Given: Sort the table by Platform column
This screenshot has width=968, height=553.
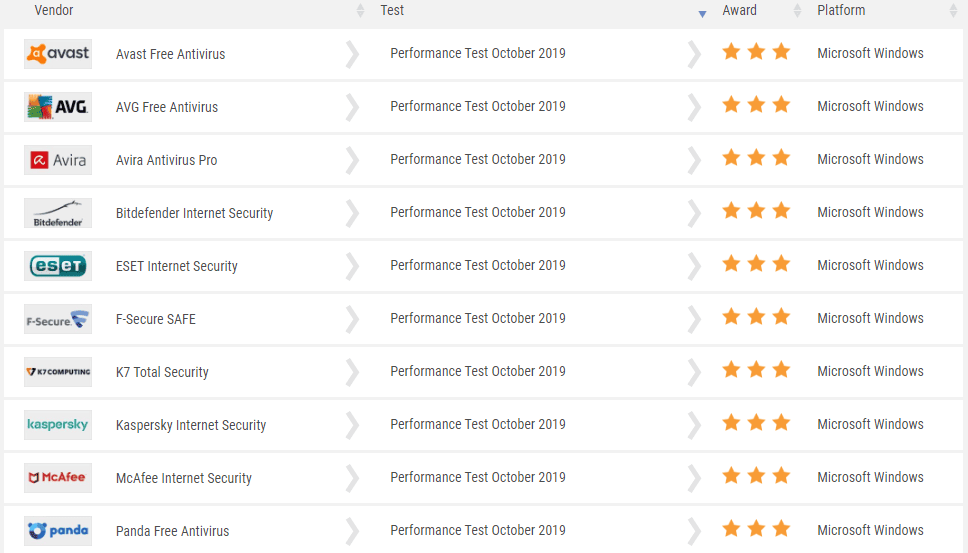Looking at the screenshot, I should point(953,10).
